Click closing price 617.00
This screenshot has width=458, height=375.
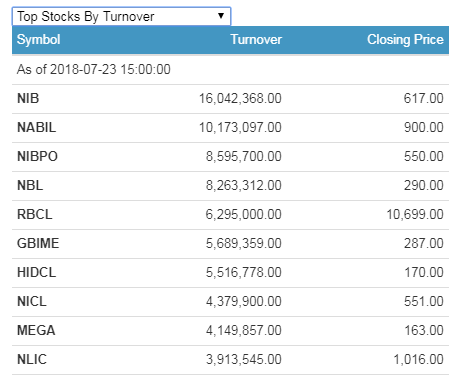[424, 98]
